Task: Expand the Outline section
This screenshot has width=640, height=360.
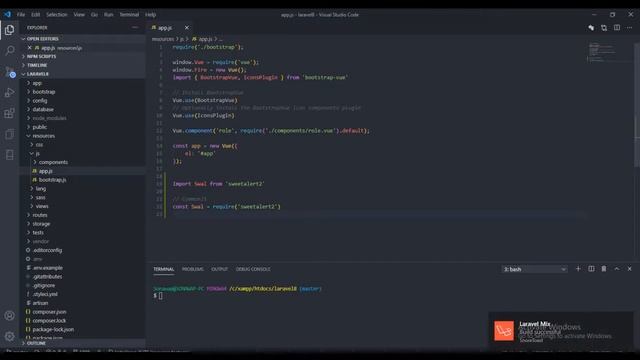Action: tap(82, 343)
